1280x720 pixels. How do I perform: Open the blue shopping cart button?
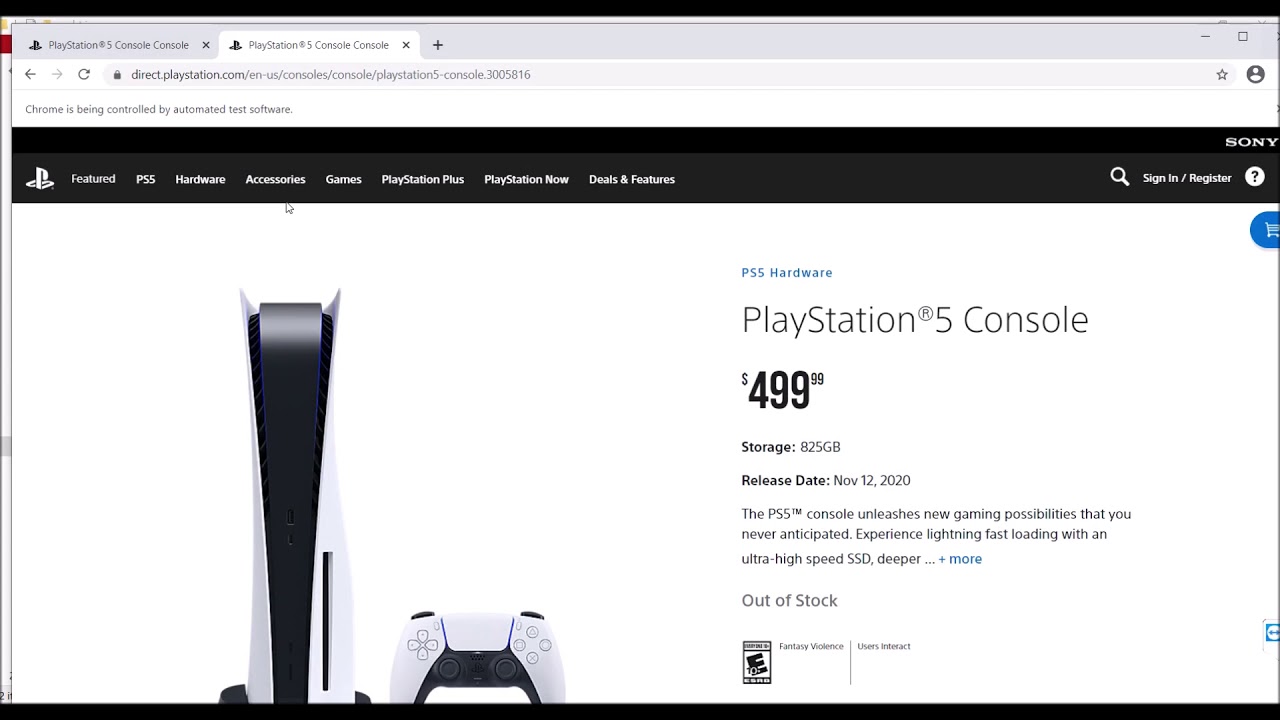coord(1266,230)
